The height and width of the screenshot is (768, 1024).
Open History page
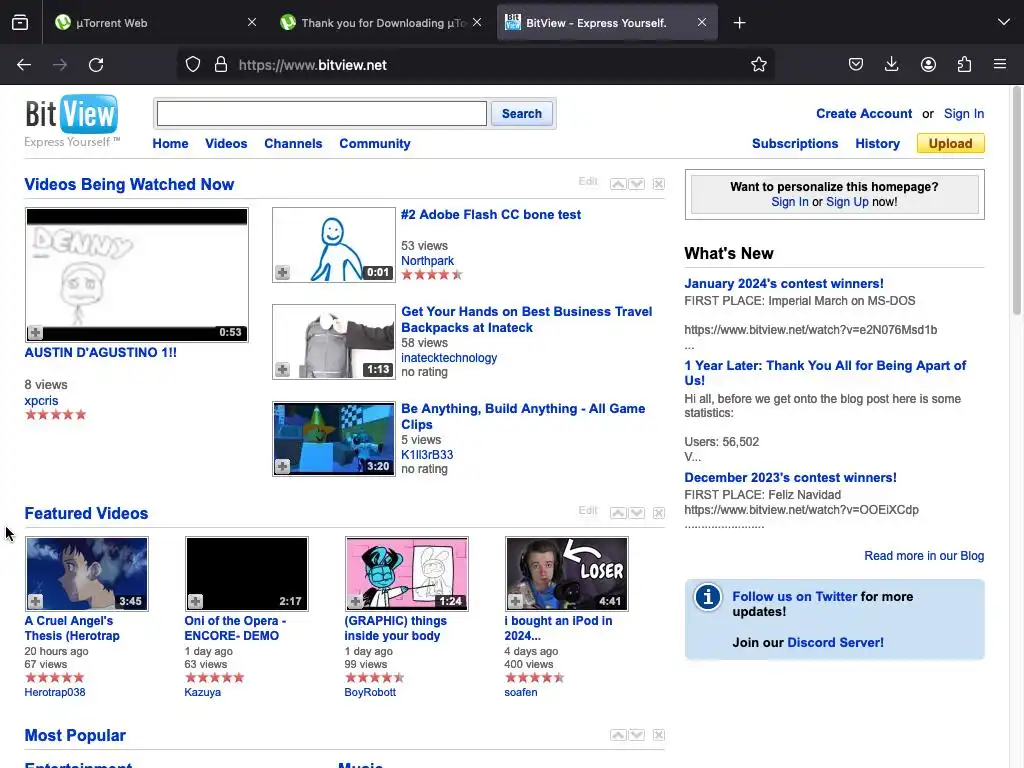(x=877, y=144)
